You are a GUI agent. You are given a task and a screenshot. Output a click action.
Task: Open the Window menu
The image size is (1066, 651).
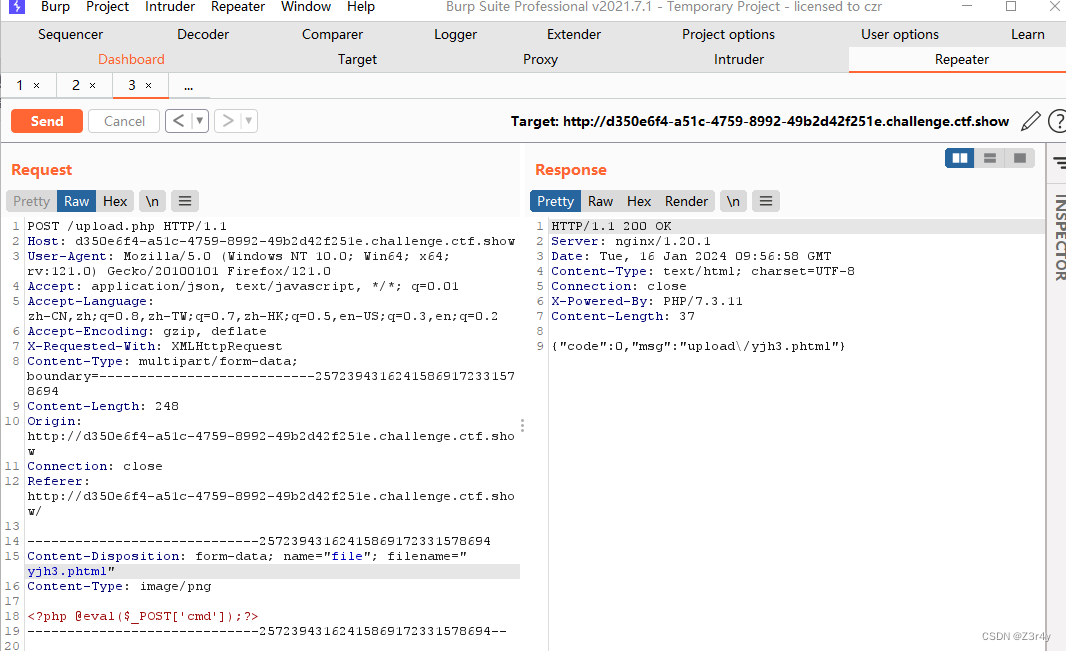pos(306,7)
